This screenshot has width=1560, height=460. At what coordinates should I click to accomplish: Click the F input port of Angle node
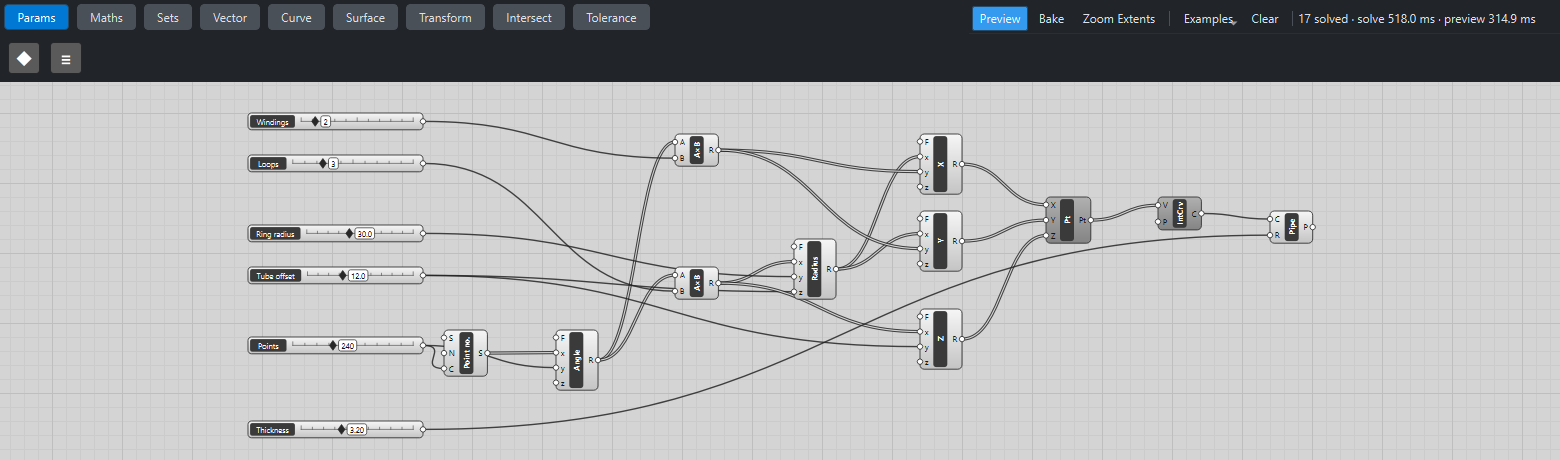(x=555, y=337)
